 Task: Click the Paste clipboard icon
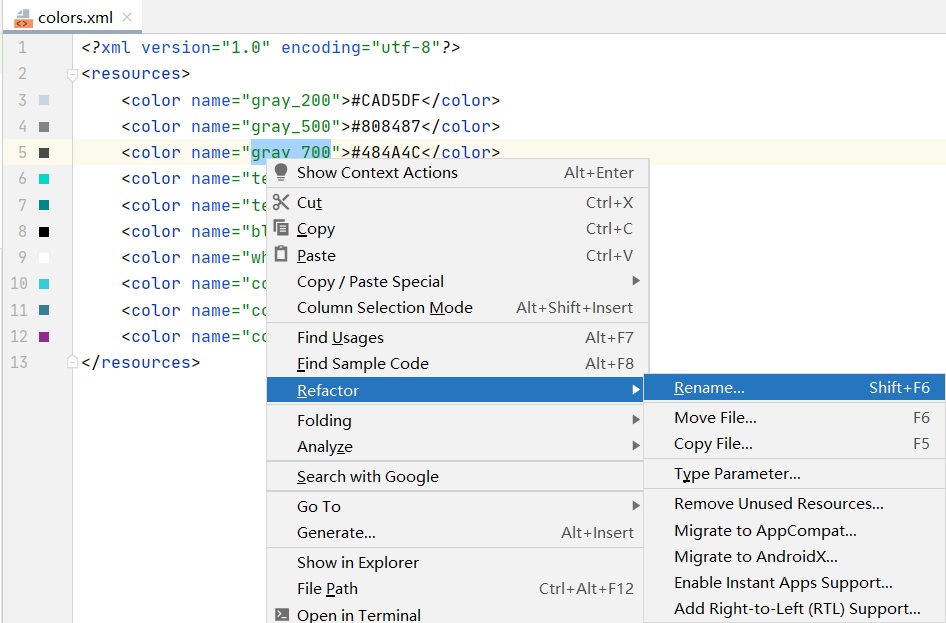(x=281, y=255)
